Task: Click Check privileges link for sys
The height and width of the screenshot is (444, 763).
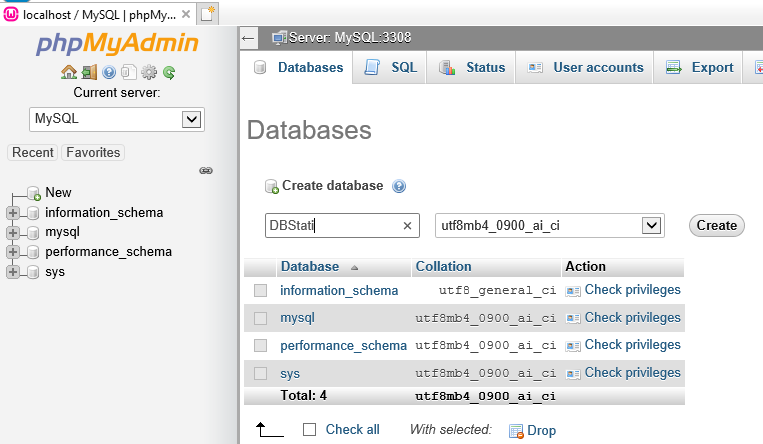Action: (x=631, y=373)
